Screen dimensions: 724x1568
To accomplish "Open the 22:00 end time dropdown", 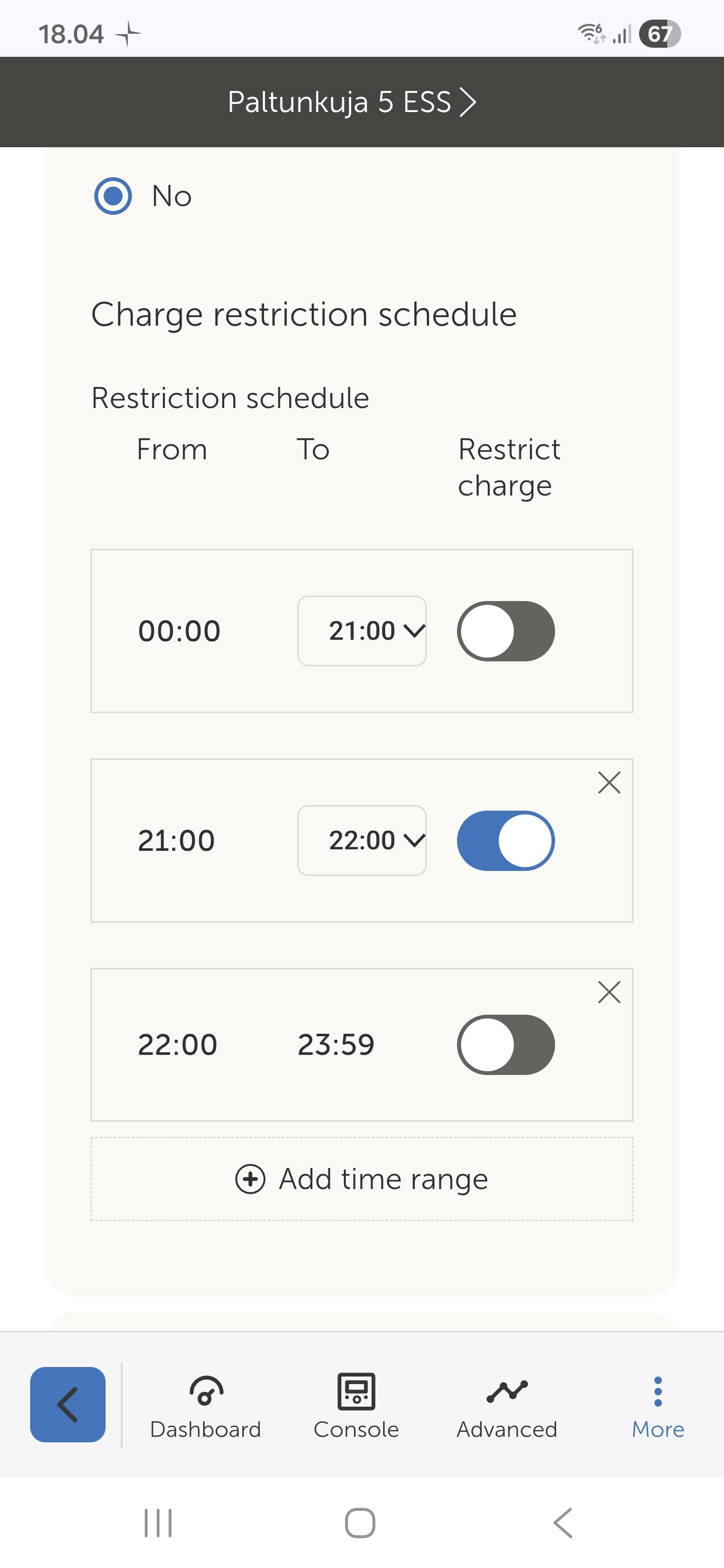I will coord(361,841).
